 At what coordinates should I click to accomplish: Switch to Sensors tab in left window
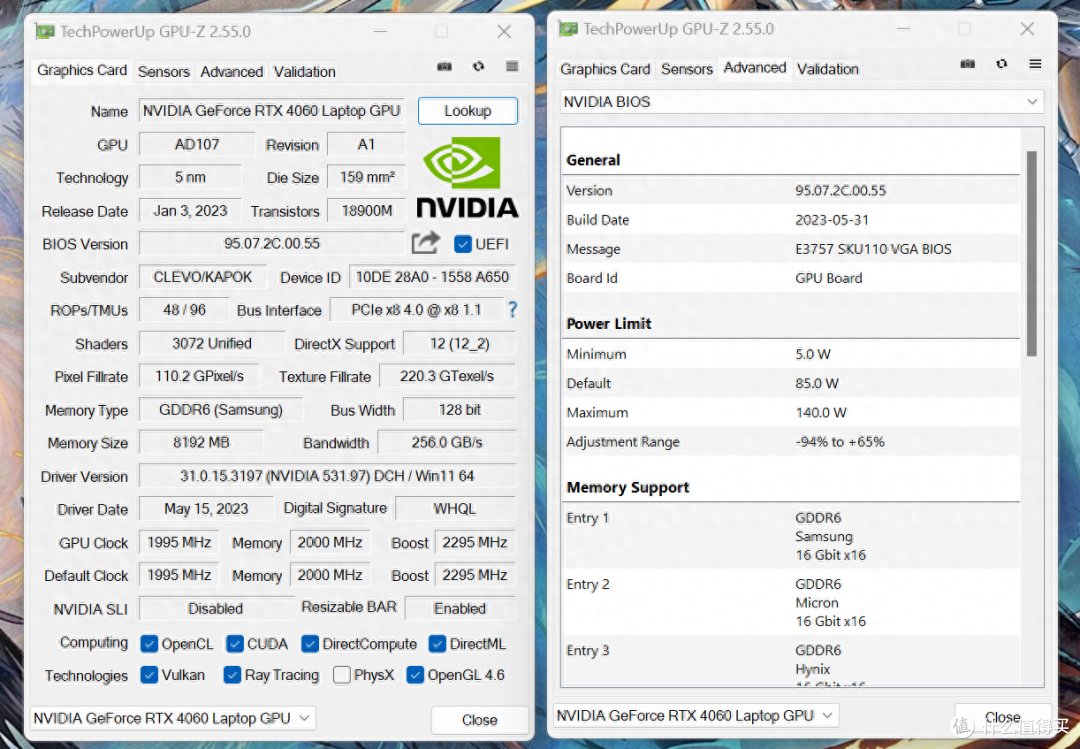click(163, 72)
